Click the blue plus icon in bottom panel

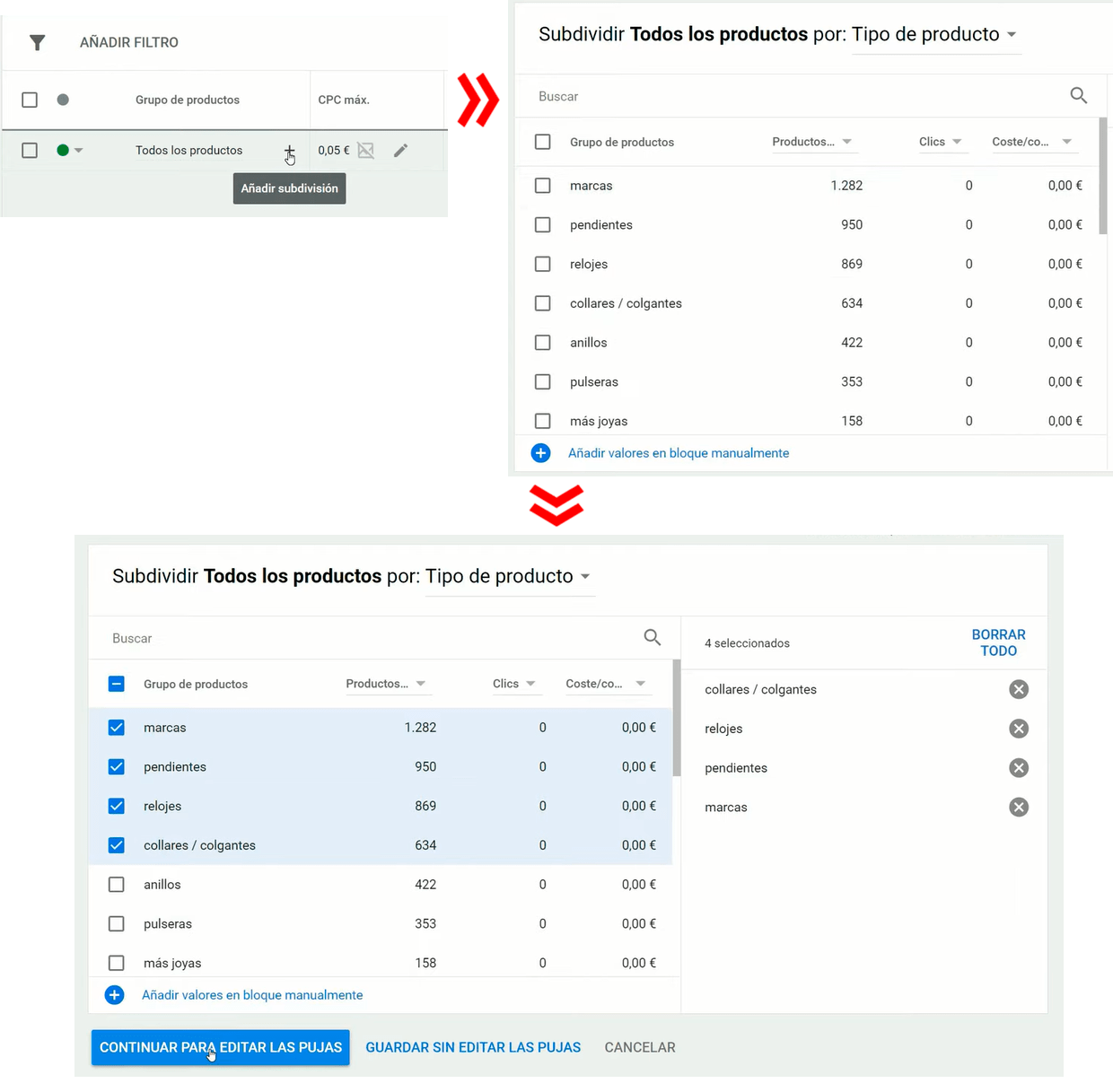pos(115,995)
